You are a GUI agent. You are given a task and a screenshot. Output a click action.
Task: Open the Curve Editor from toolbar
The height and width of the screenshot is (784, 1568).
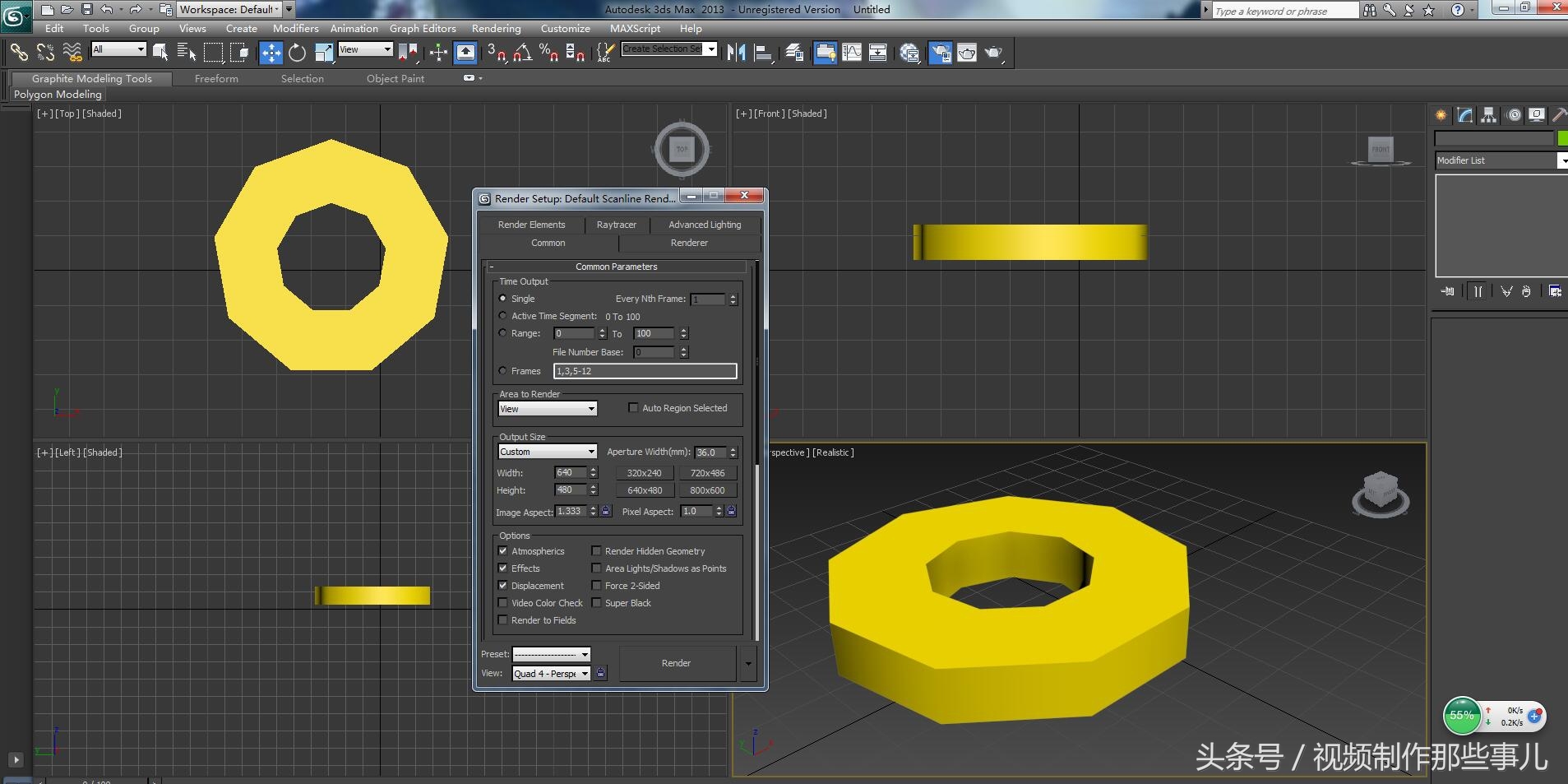852,53
